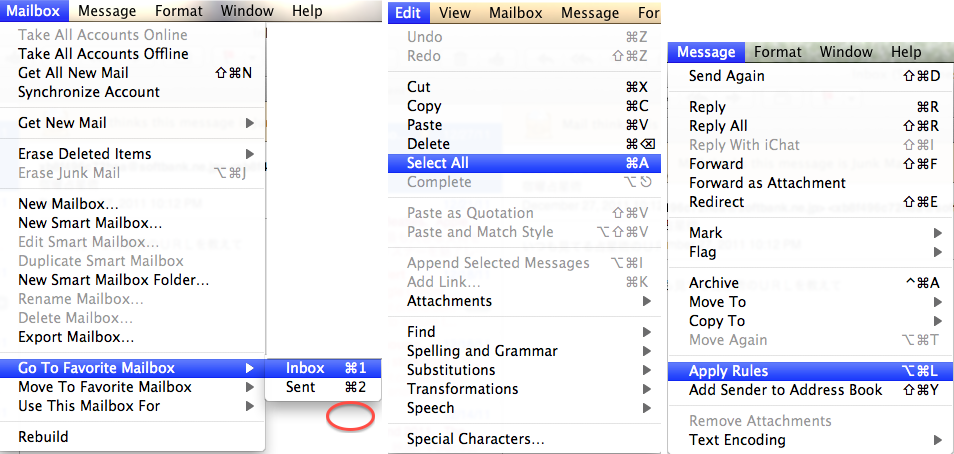Choose Reply (⌘R) menu item

pyautogui.click(x=810, y=107)
